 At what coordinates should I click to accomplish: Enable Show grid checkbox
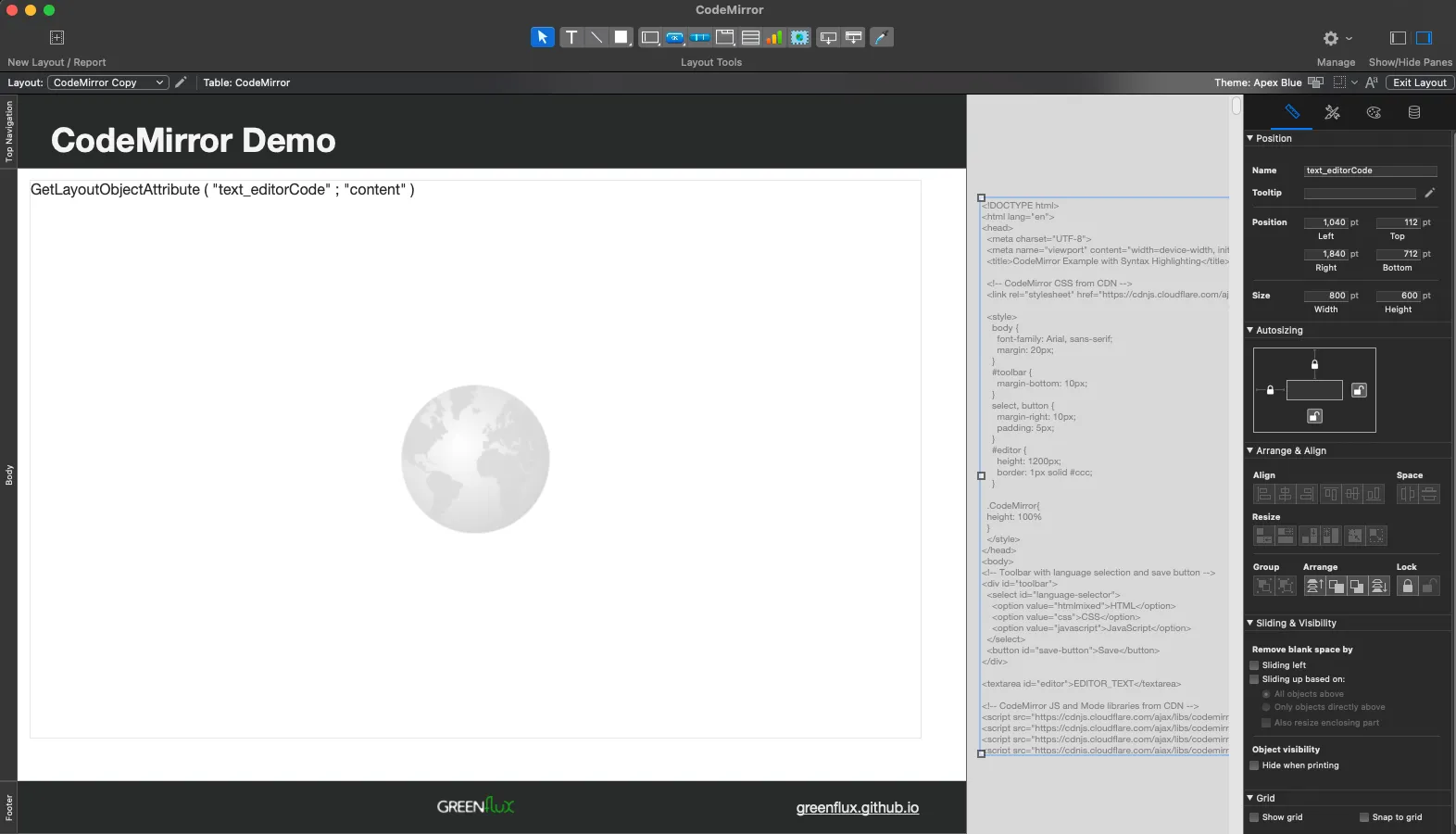[1255, 817]
